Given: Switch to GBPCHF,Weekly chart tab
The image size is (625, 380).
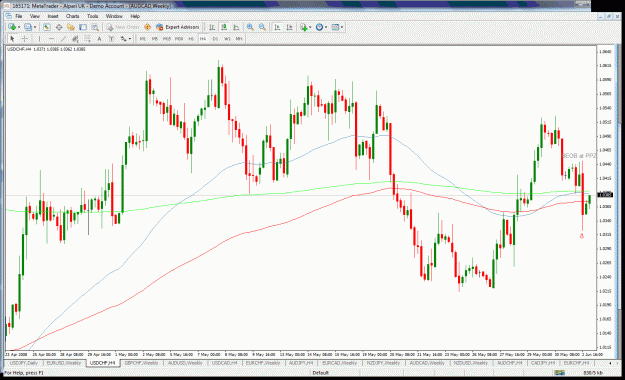Looking at the screenshot, I should [x=142, y=363].
